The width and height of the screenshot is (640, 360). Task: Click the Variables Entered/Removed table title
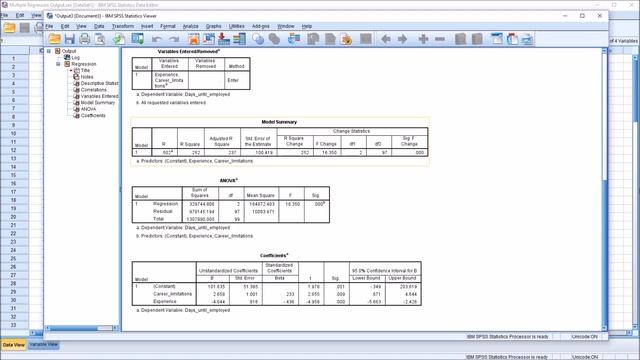click(x=189, y=51)
